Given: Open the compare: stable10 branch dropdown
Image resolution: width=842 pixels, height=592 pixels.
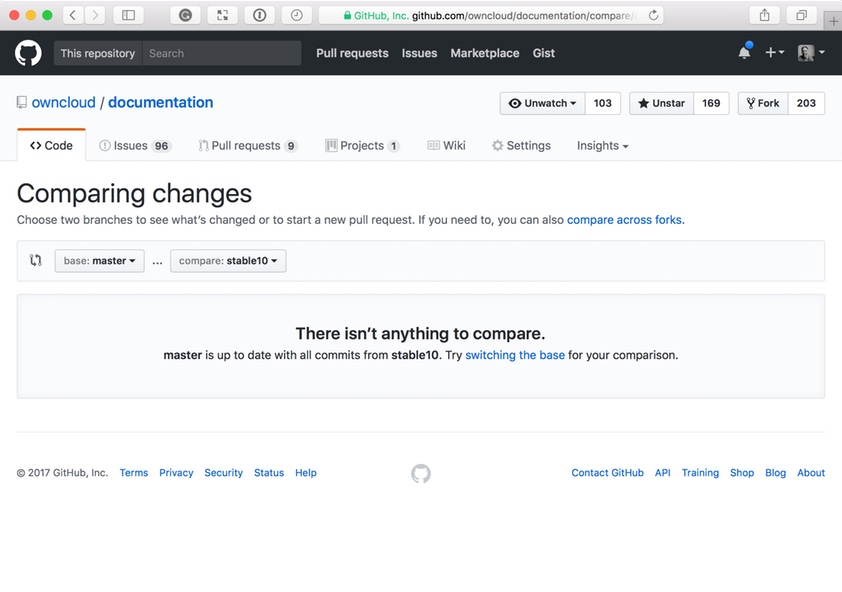Looking at the screenshot, I should click(228, 260).
